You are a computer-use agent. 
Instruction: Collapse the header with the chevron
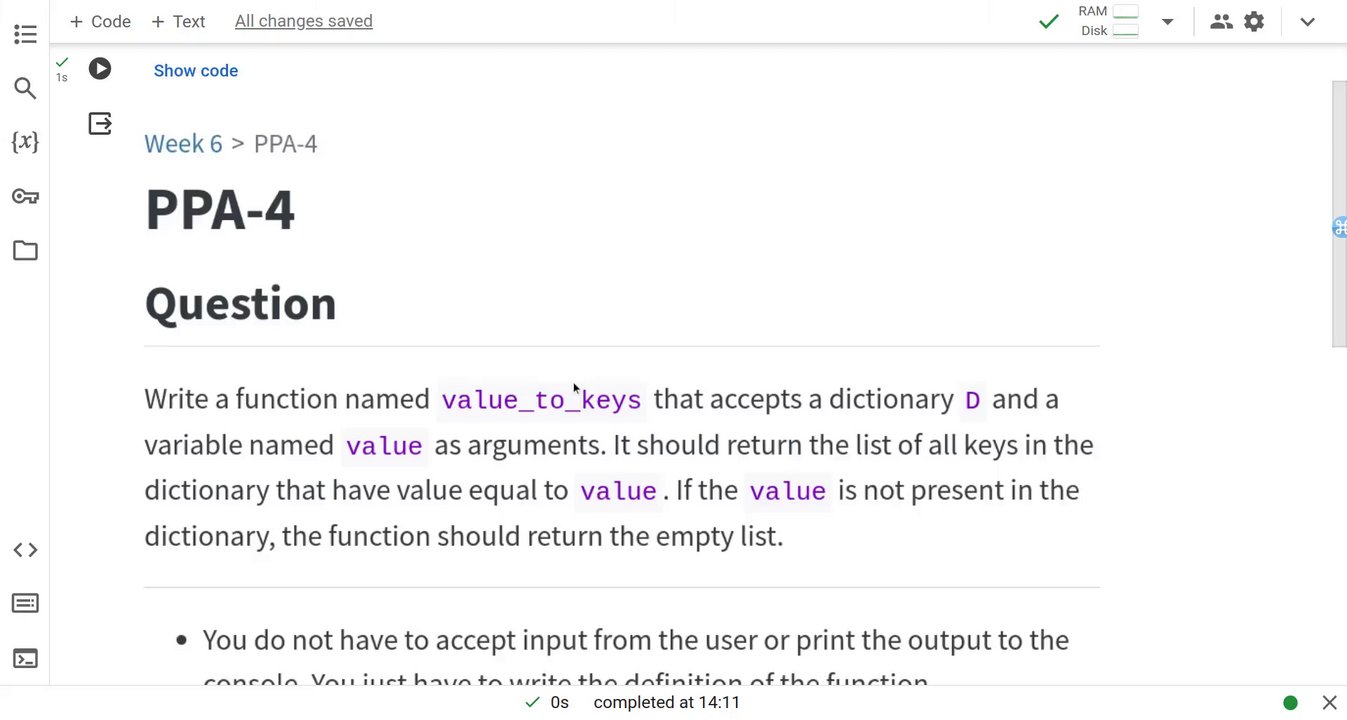click(1307, 21)
